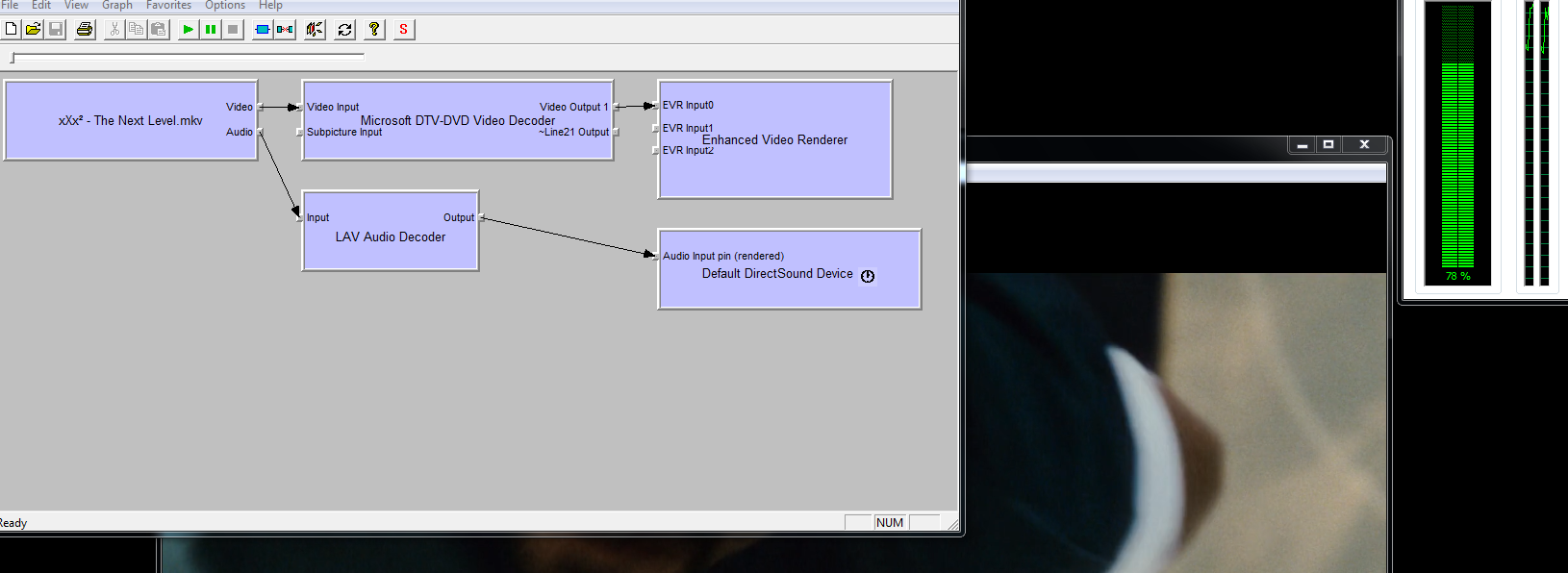The width and height of the screenshot is (1568, 573).
Task: Click the yellow question mark help icon
Action: (x=374, y=30)
